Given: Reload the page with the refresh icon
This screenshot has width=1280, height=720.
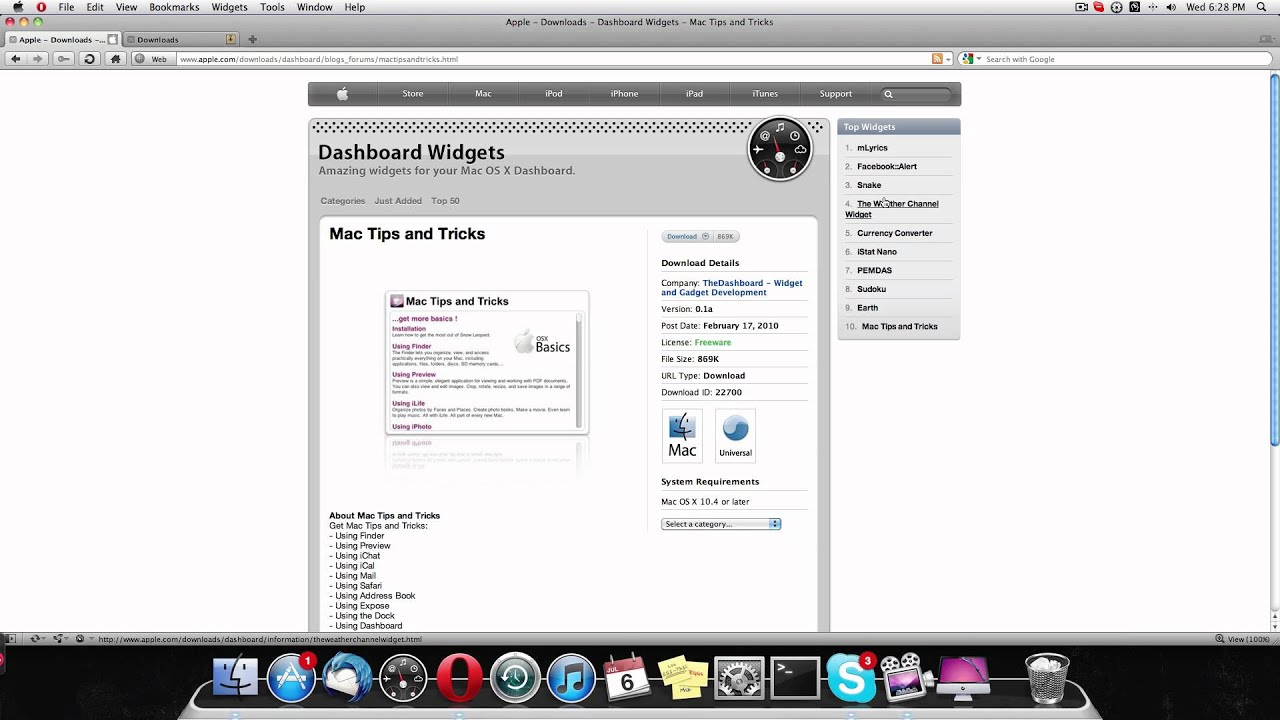Looking at the screenshot, I should [89, 59].
